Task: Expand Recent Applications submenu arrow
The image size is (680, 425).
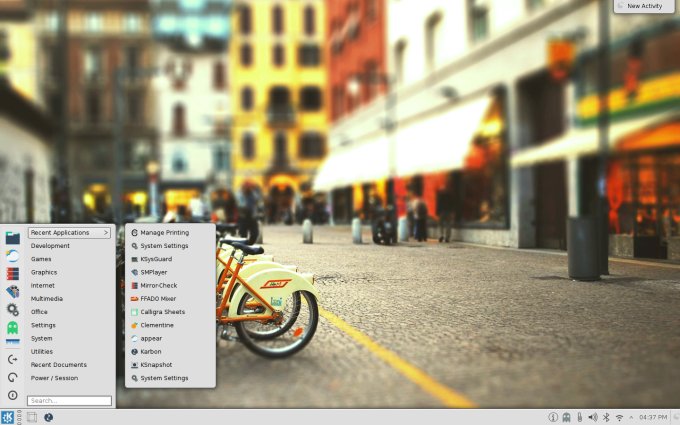Action: (106, 232)
